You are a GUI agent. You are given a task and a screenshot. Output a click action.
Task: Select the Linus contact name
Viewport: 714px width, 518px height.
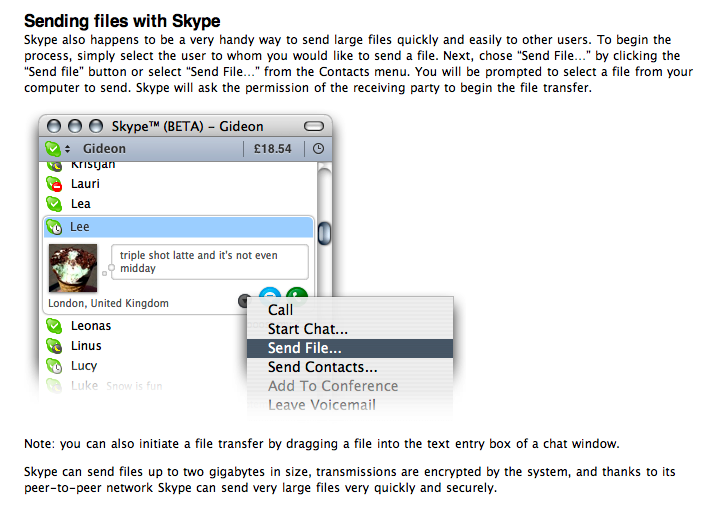click(86, 346)
